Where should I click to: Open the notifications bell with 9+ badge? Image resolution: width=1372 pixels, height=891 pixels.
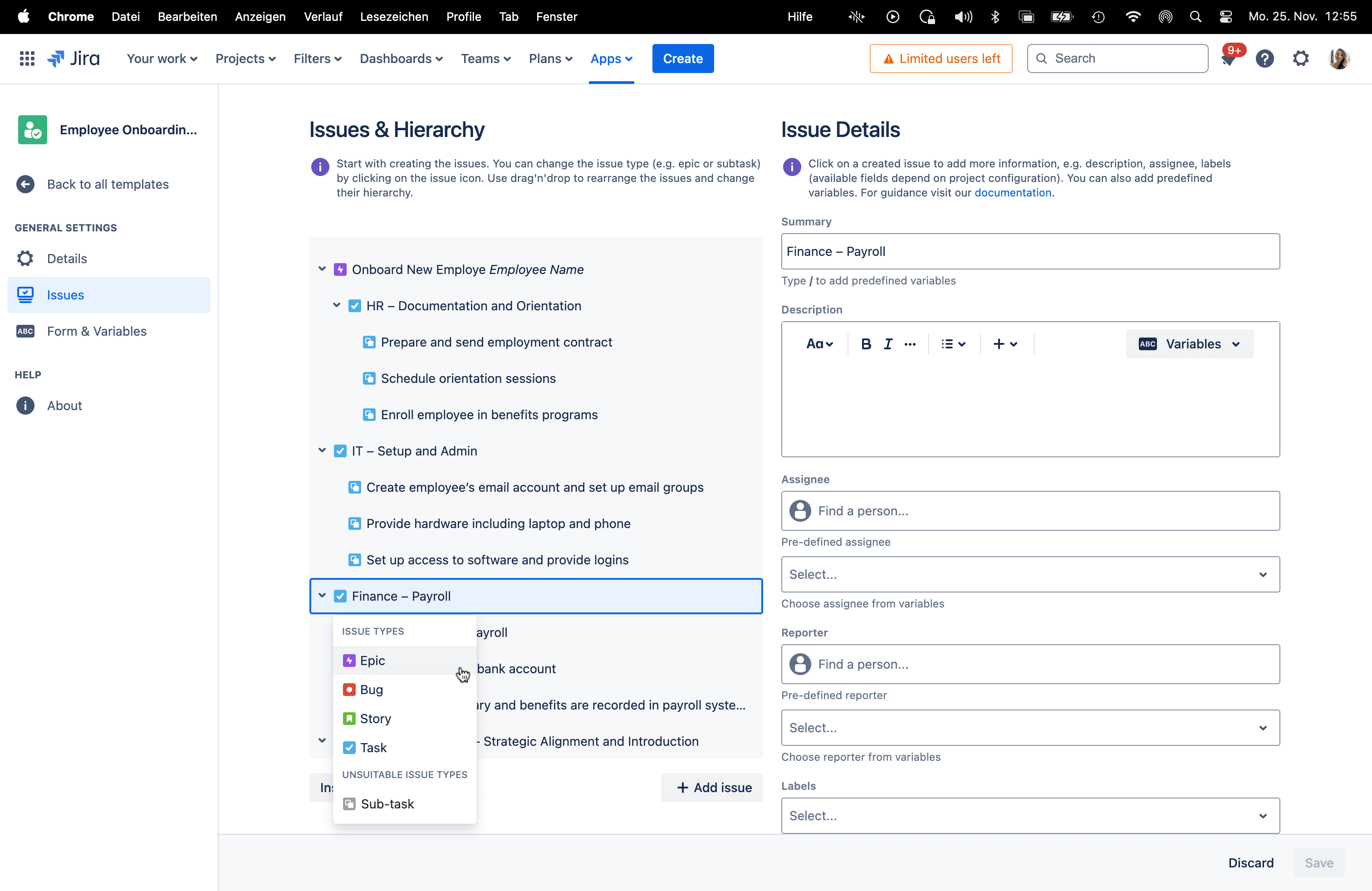(1228, 59)
